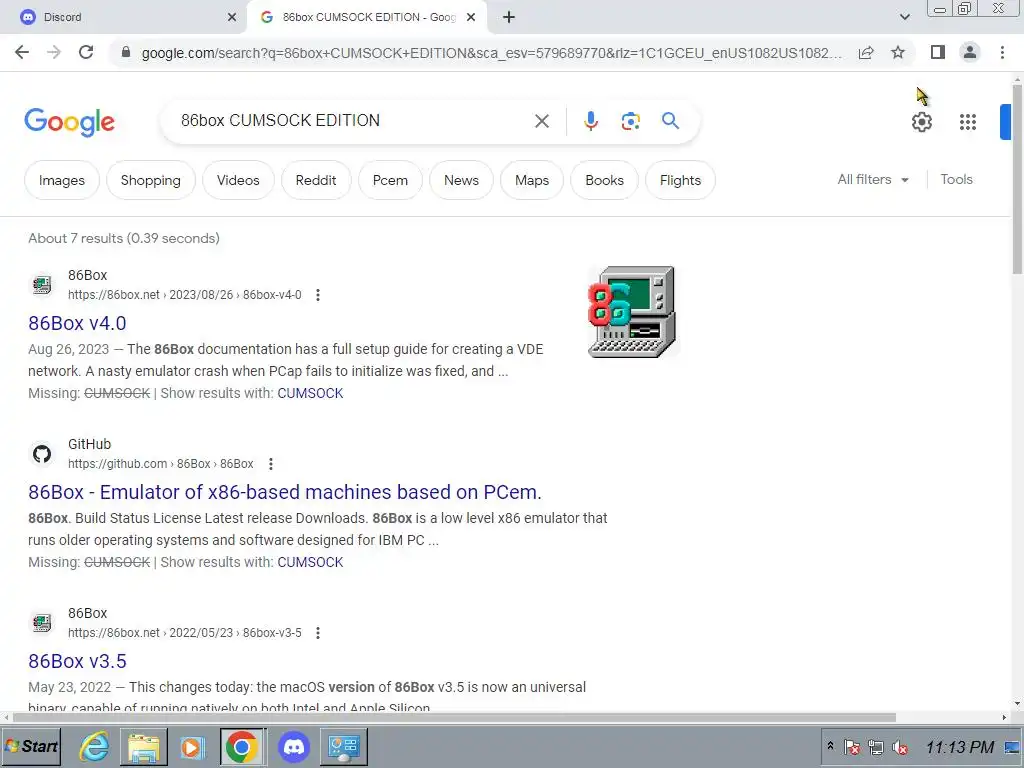Bookmark this page with the star

[x=898, y=52]
